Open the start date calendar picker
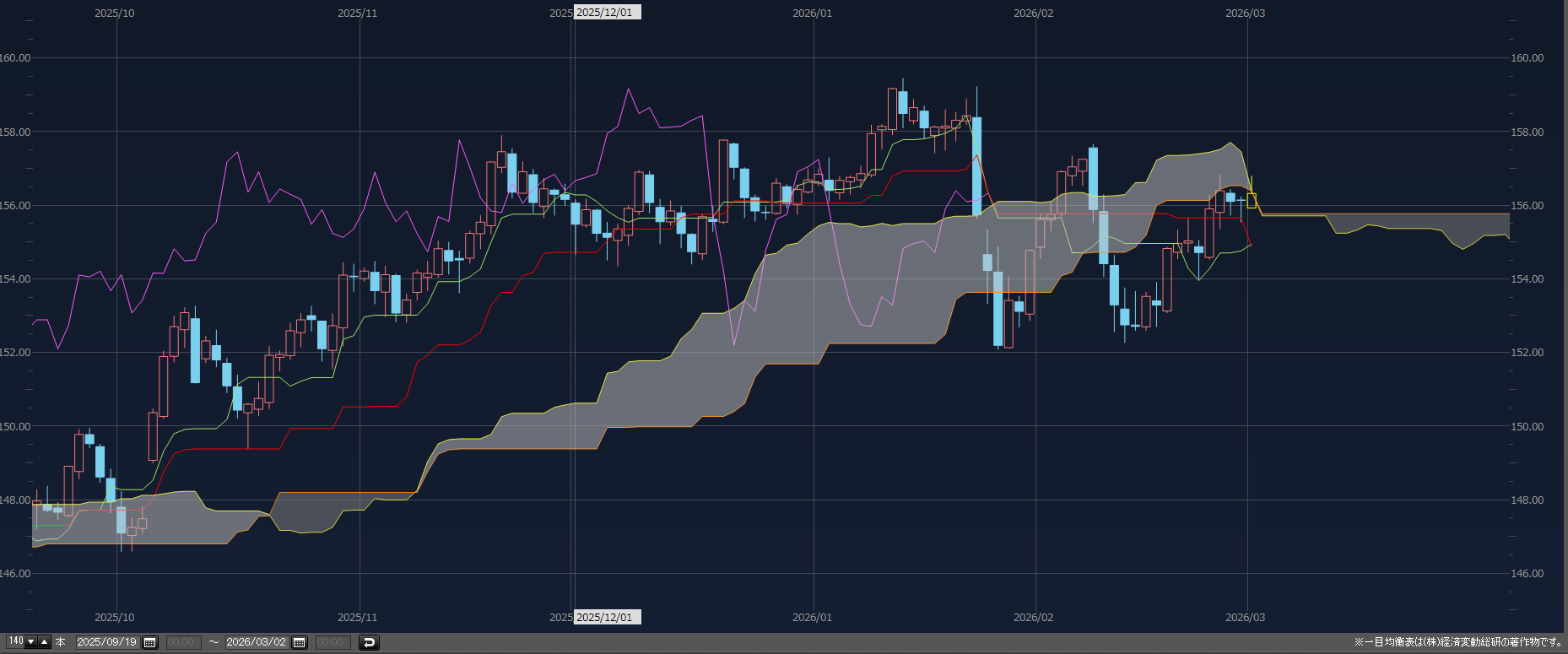 [x=150, y=642]
